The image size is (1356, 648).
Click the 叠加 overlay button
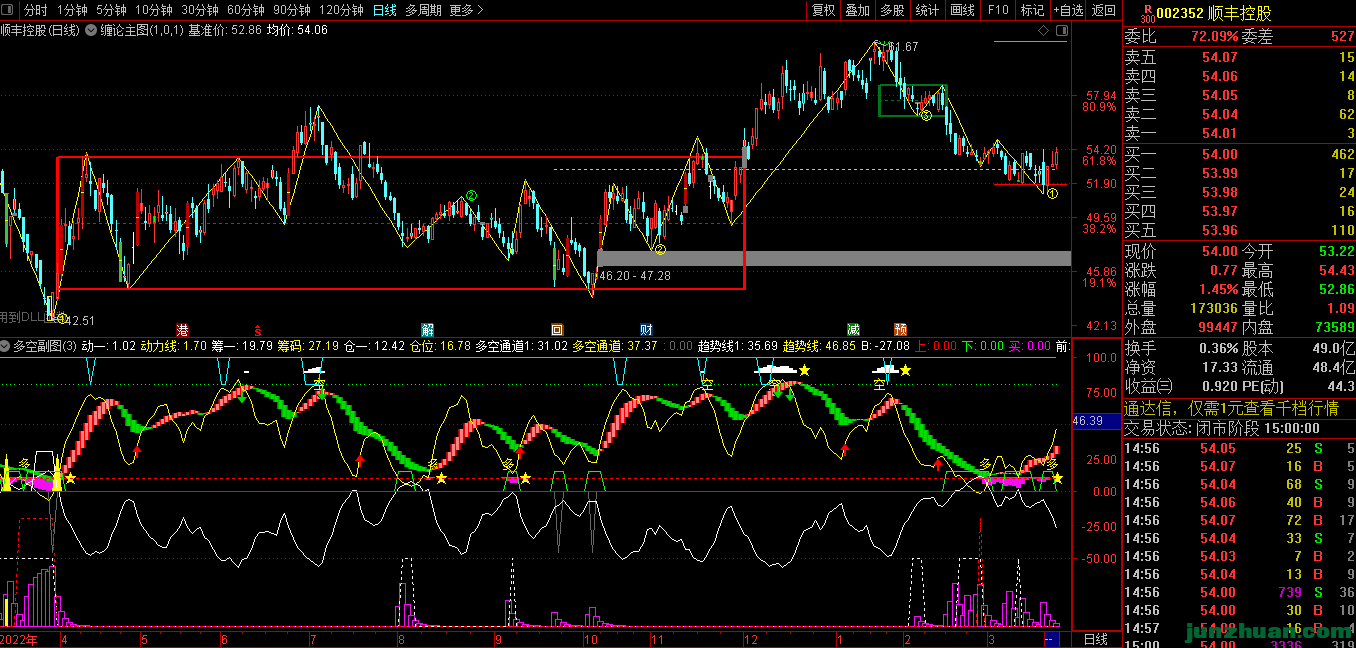click(x=857, y=10)
